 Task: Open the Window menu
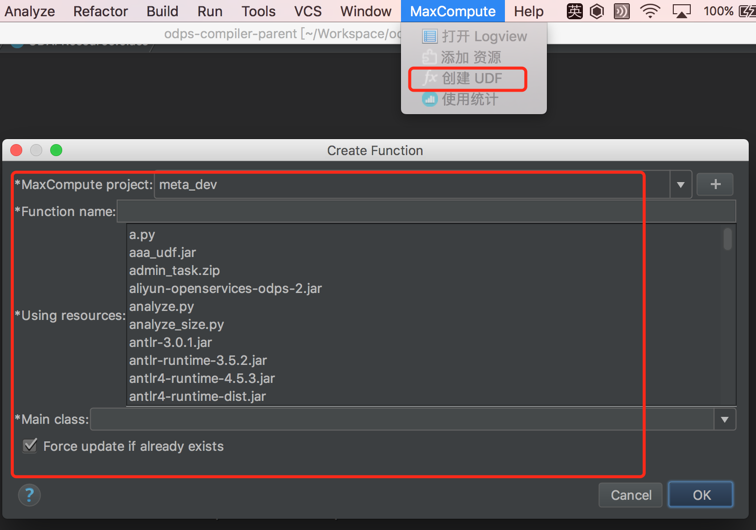pyautogui.click(x=365, y=11)
